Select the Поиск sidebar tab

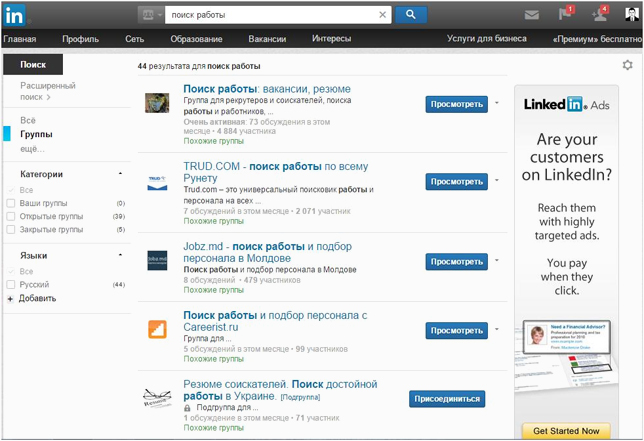tap(33, 64)
